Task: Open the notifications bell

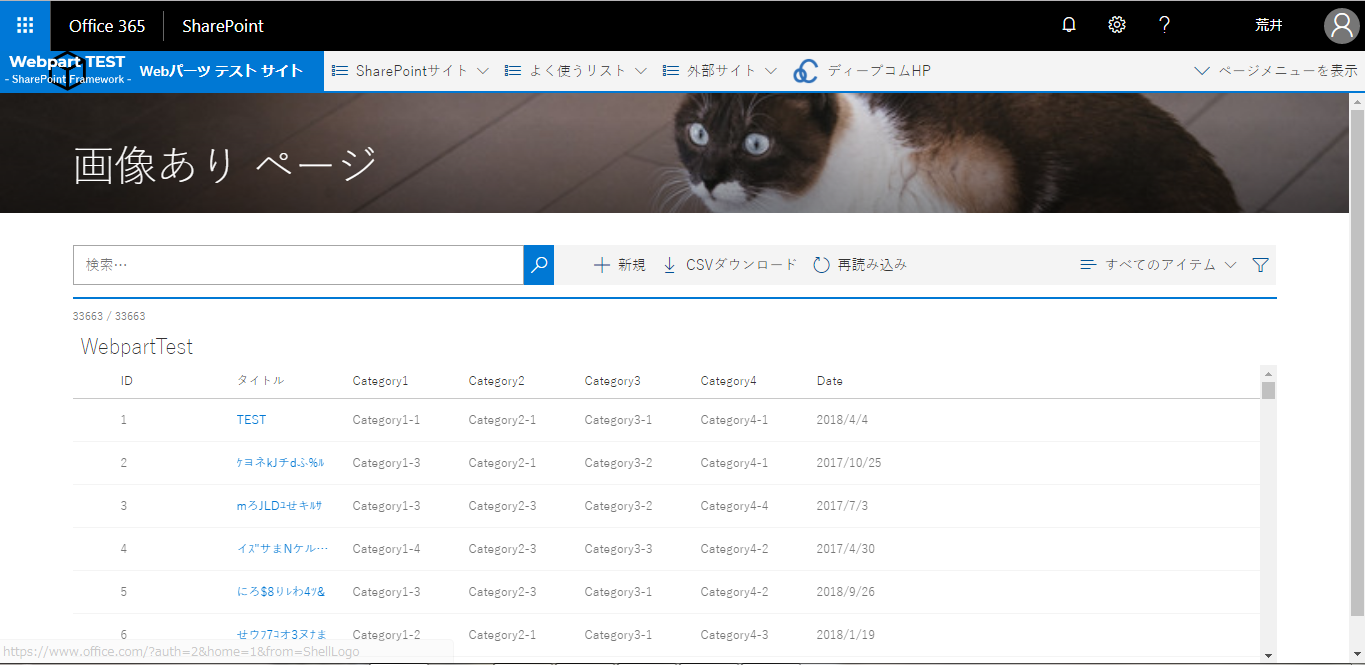Action: click(x=1069, y=25)
